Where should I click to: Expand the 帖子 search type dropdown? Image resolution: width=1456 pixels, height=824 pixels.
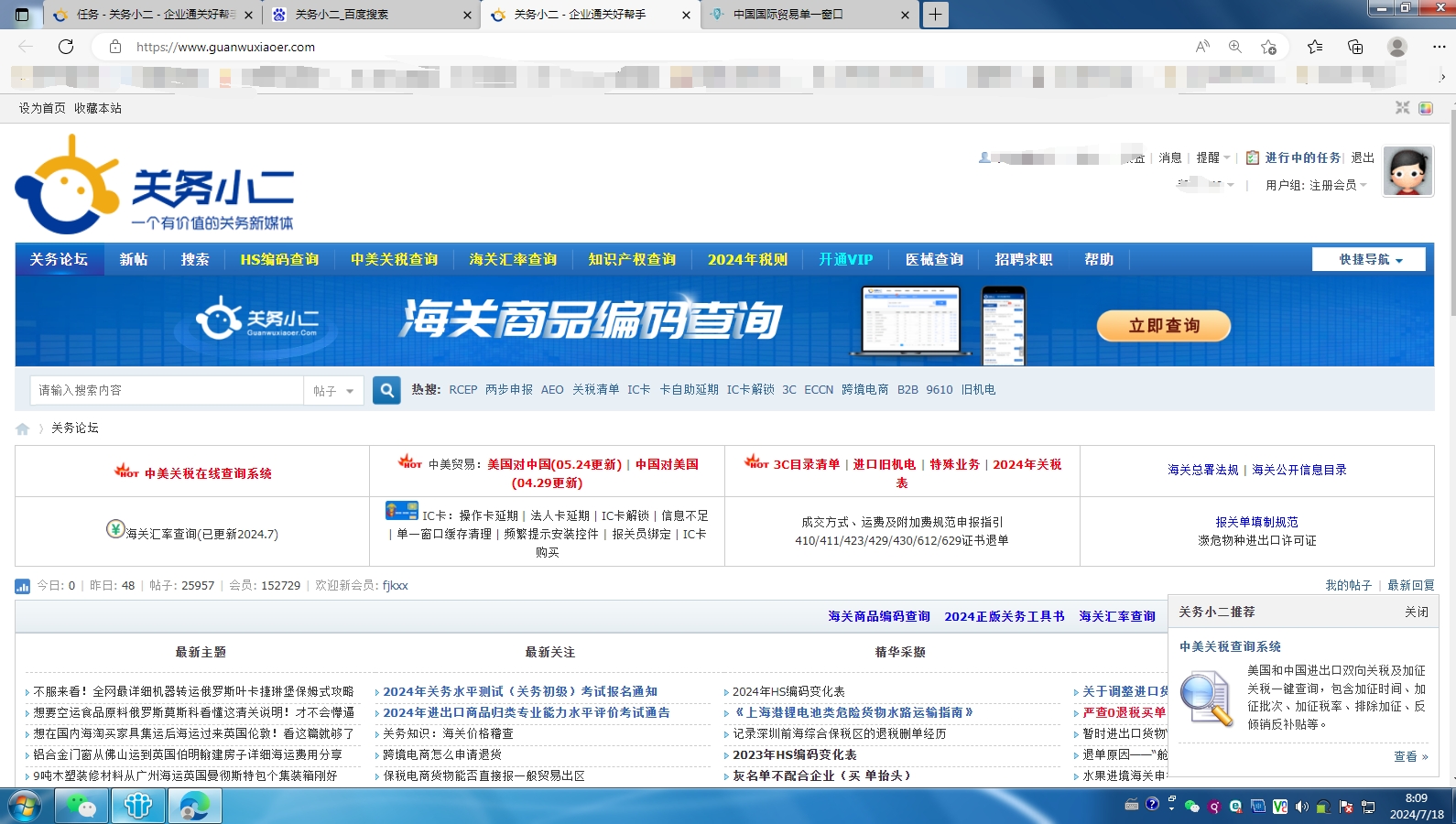334,391
